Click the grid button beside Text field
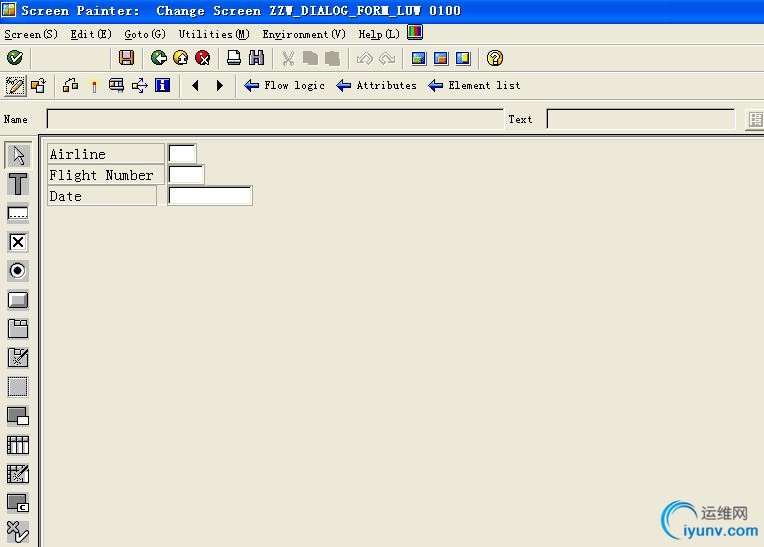The image size is (764, 547). click(x=755, y=119)
